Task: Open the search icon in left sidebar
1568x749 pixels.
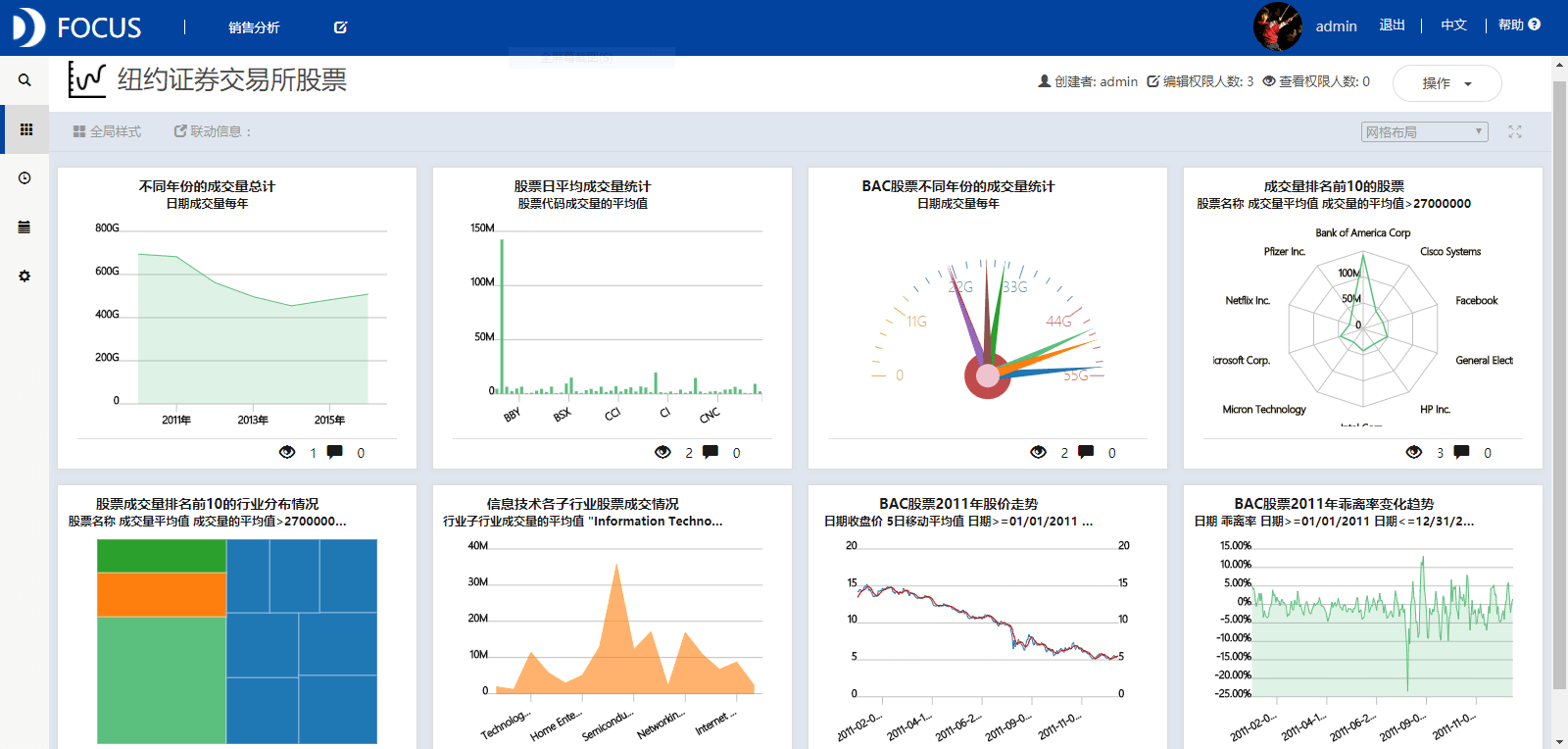Action: [x=24, y=80]
